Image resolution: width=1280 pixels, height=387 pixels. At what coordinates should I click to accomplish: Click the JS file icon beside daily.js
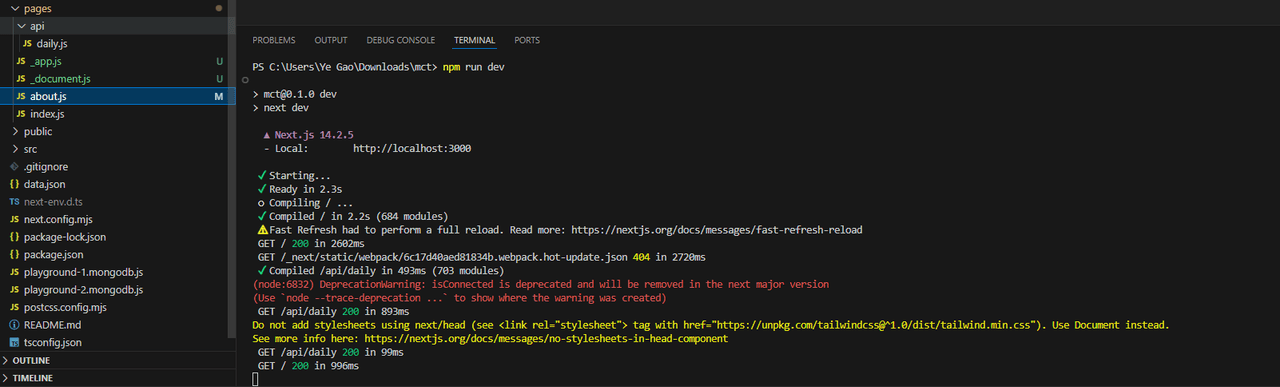[x=27, y=44]
